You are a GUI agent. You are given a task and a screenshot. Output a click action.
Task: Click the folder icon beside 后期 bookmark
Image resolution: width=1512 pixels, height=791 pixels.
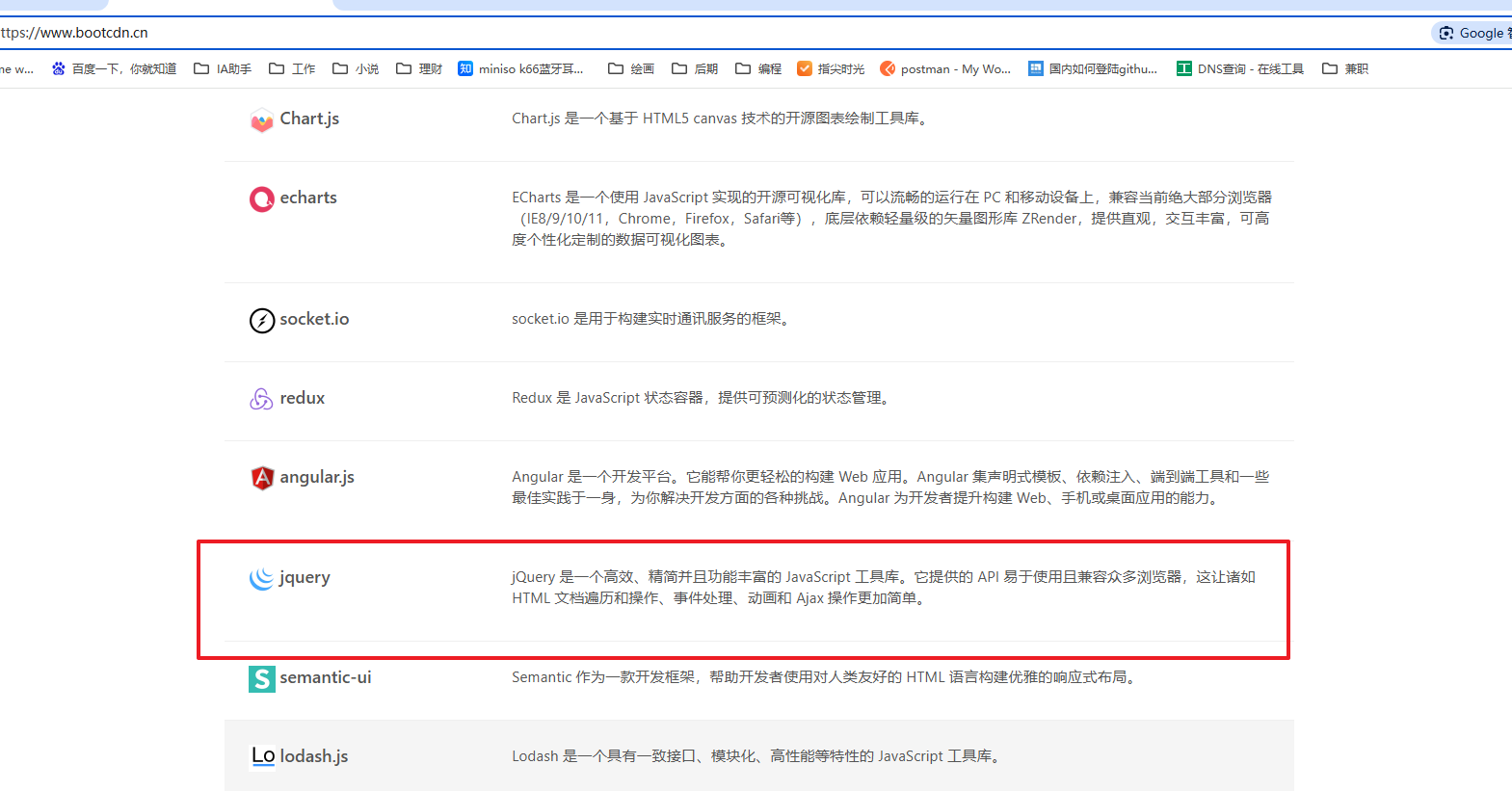pos(679,68)
